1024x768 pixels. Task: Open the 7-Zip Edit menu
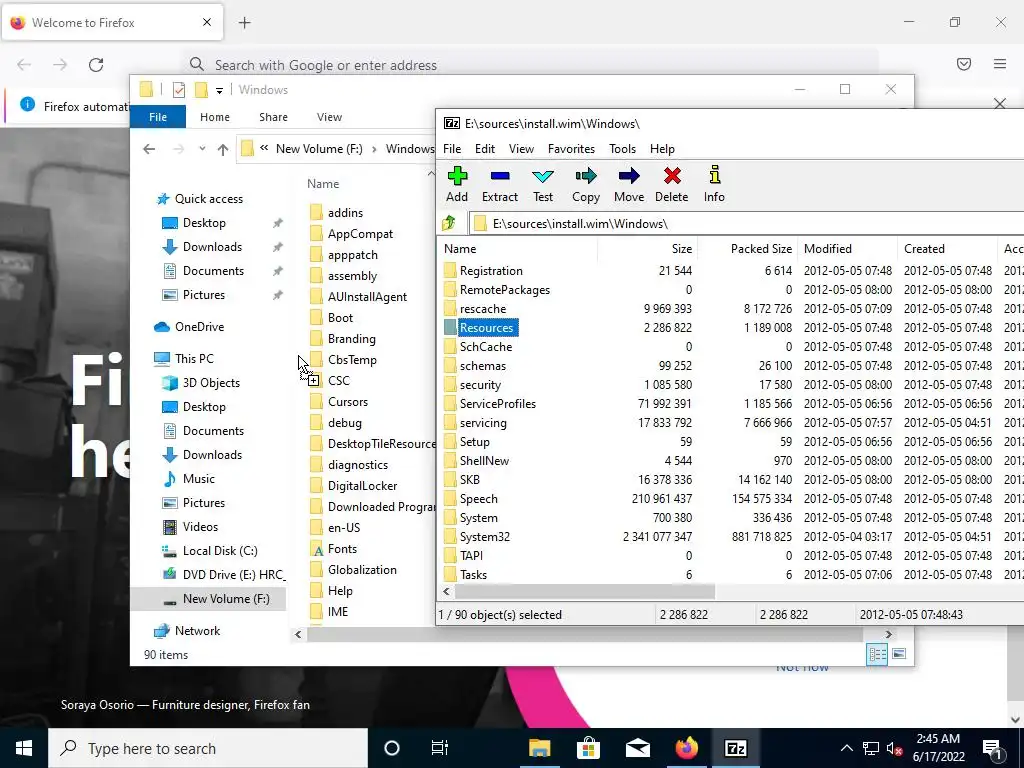[x=485, y=149]
